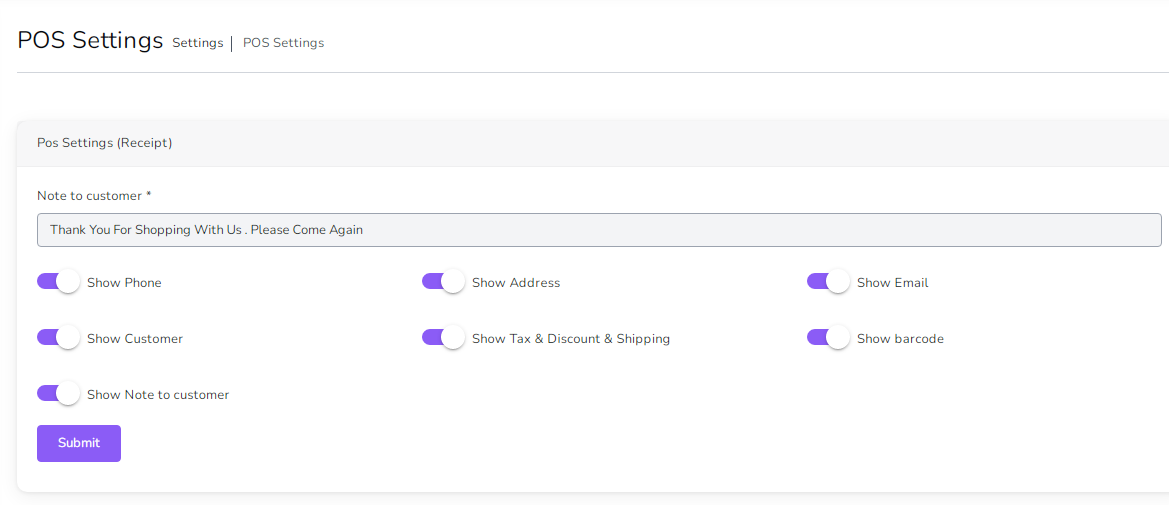Turn off the Show Email switch
The height and width of the screenshot is (505, 1169).
point(828,282)
